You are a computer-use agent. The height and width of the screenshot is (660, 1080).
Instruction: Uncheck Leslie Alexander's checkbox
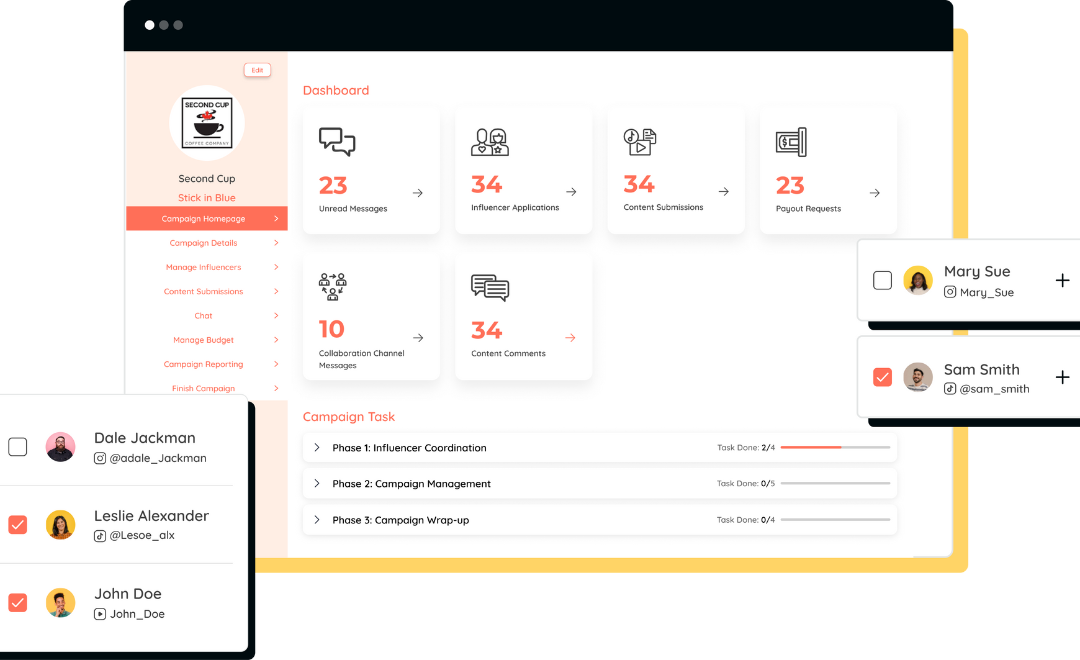17,524
